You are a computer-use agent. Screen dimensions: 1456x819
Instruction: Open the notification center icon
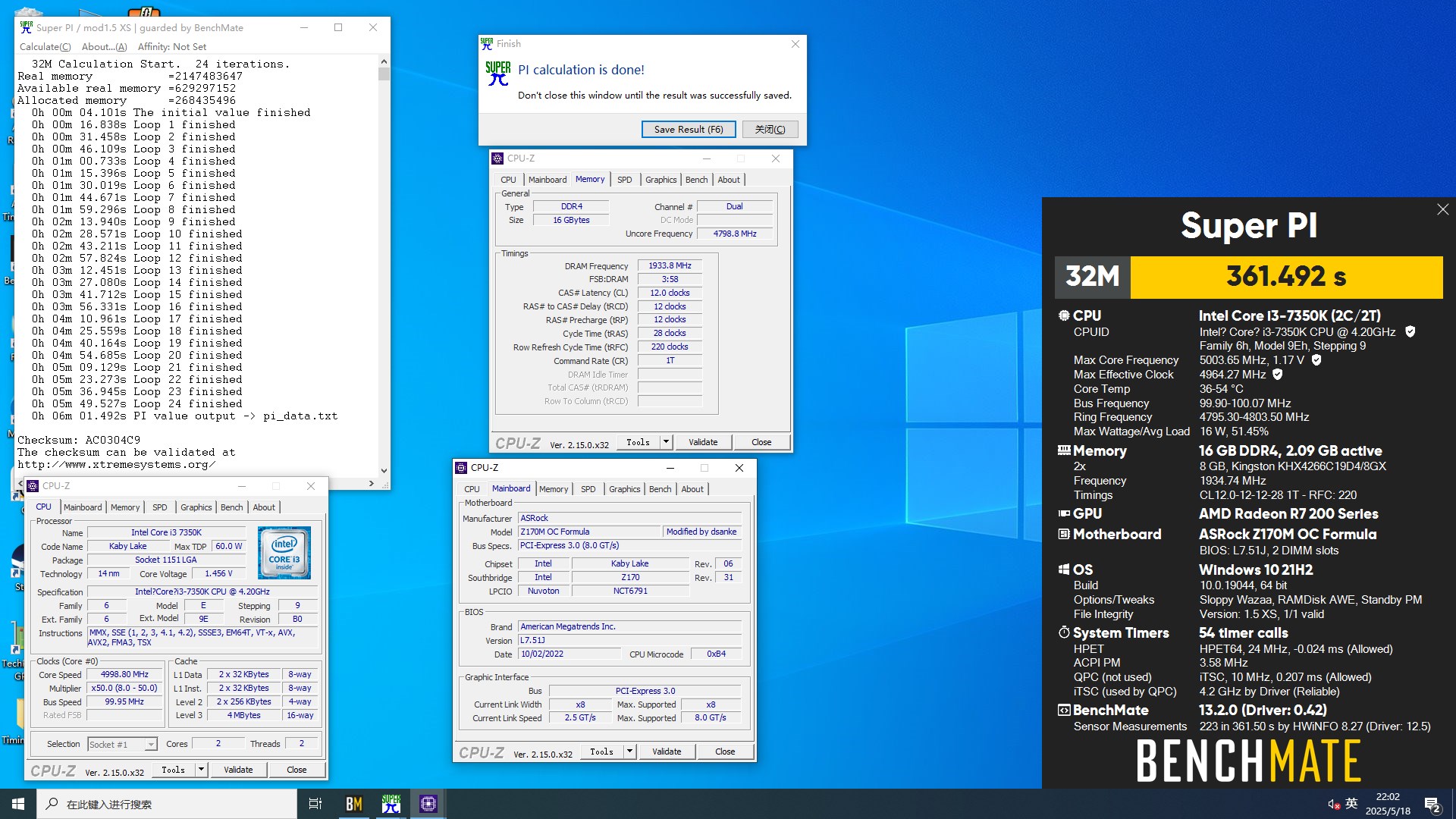click(x=1432, y=805)
